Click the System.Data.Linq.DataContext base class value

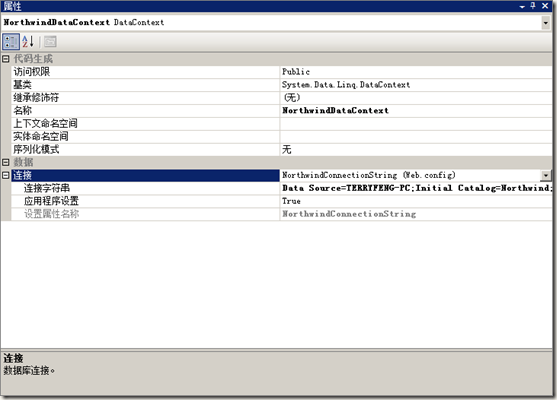pyautogui.click(x=346, y=85)
